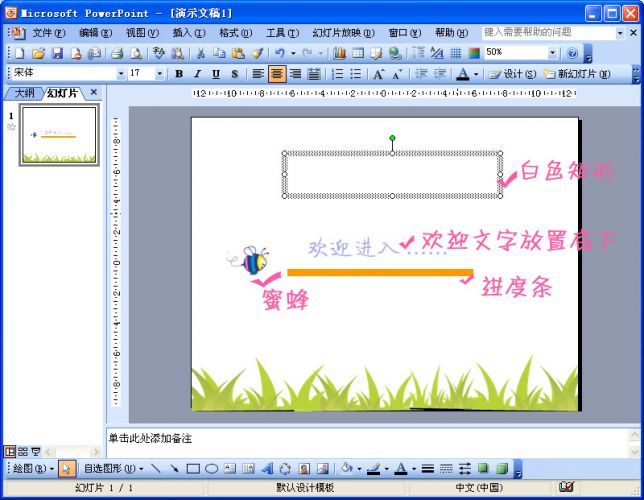Select the Oval drawing tool
The image size is (644, 500).
(211, 468)
